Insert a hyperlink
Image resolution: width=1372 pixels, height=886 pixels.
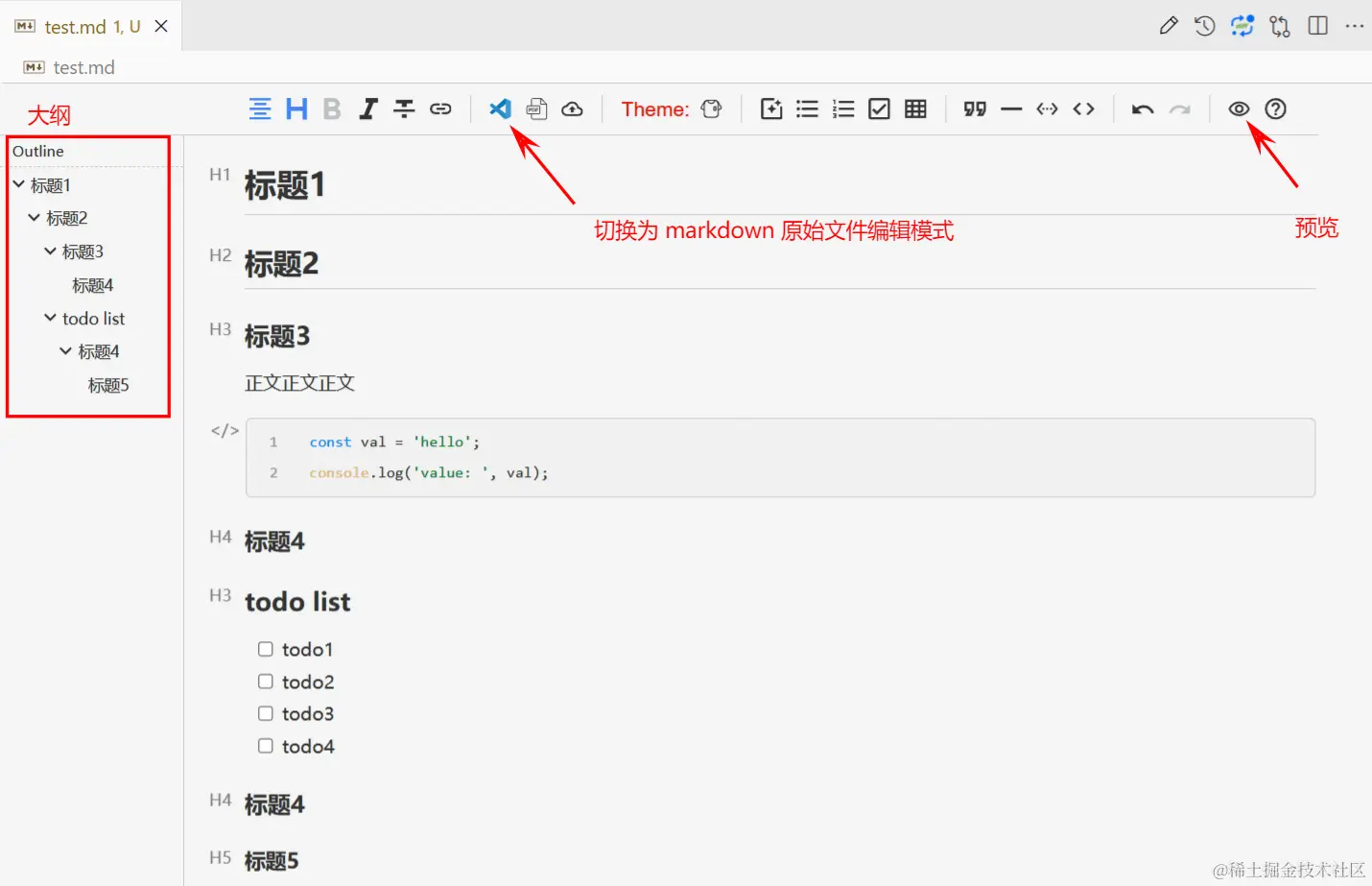pyautogui.click(x=440, y=108)
